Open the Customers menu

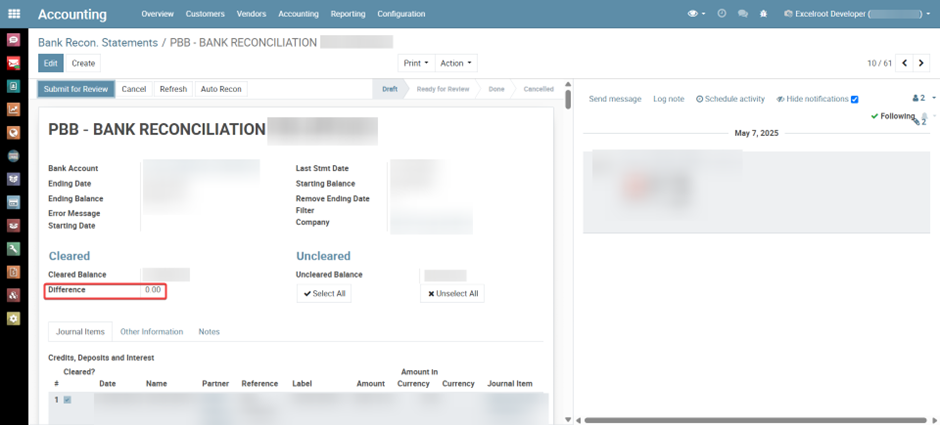[205, 13]
